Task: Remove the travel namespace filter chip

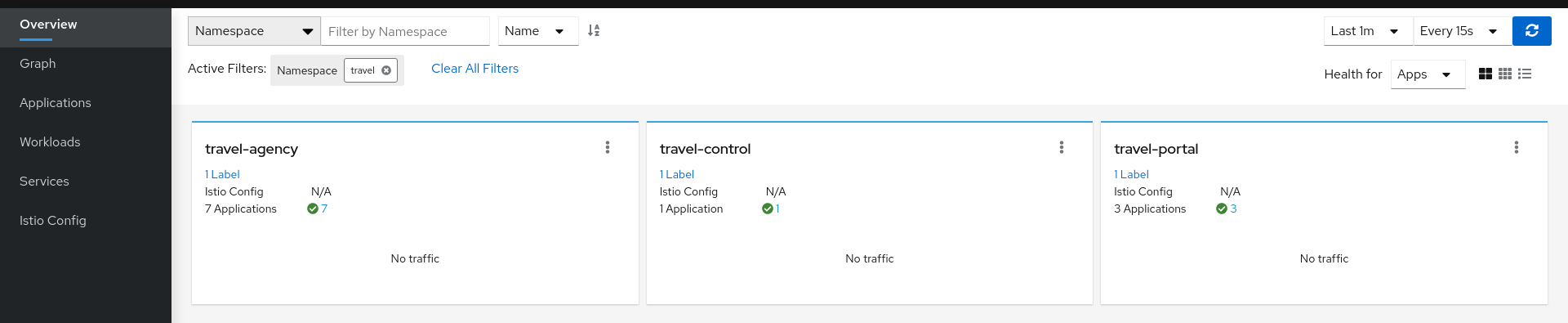Action: [x=386, y=70]
